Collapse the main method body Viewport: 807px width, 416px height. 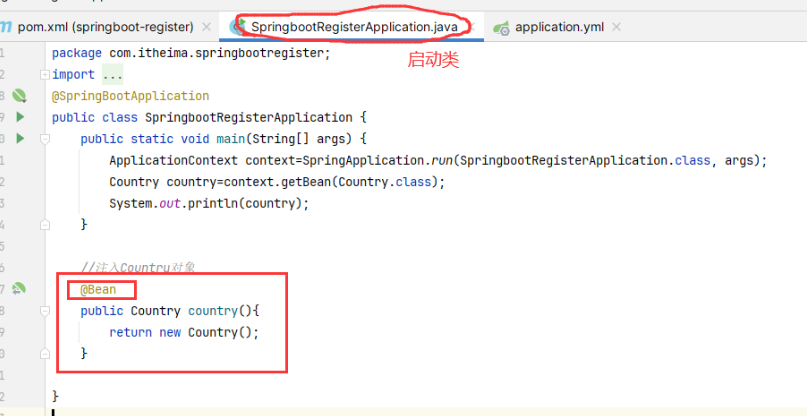tap(45, 139)
